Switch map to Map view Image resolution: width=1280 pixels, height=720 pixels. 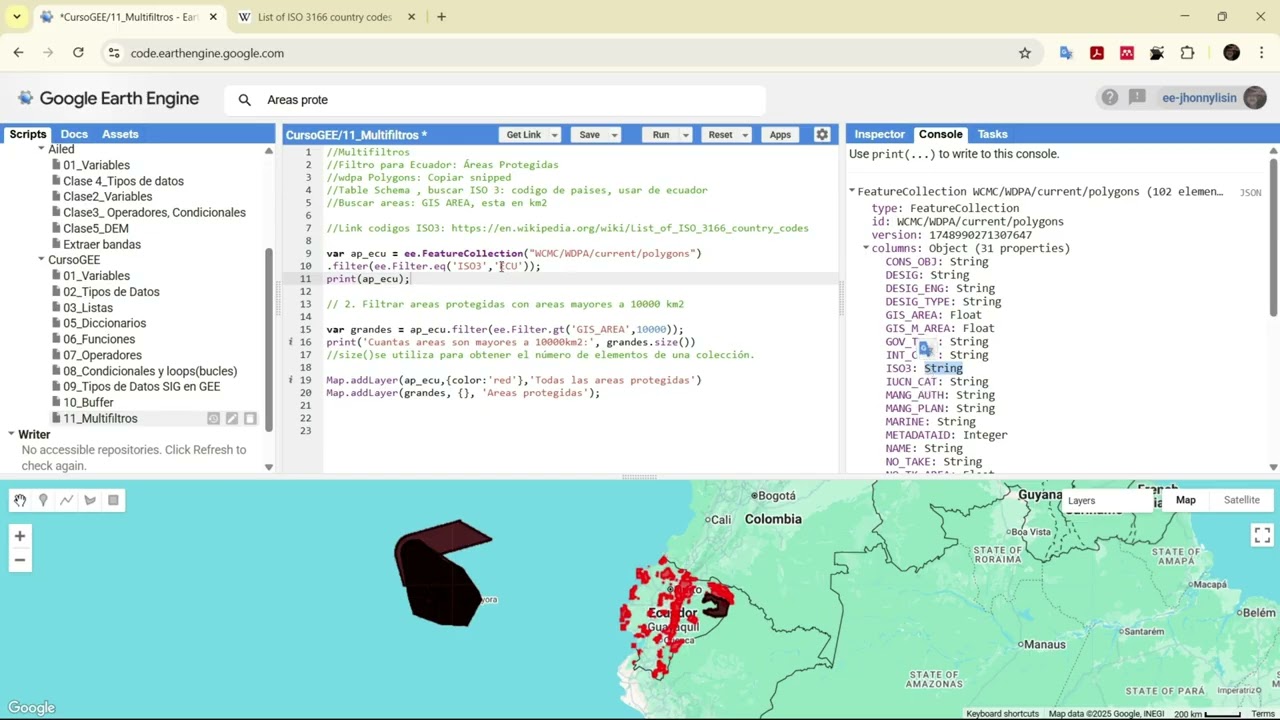pyautogui.click(x=1185, y=500)
